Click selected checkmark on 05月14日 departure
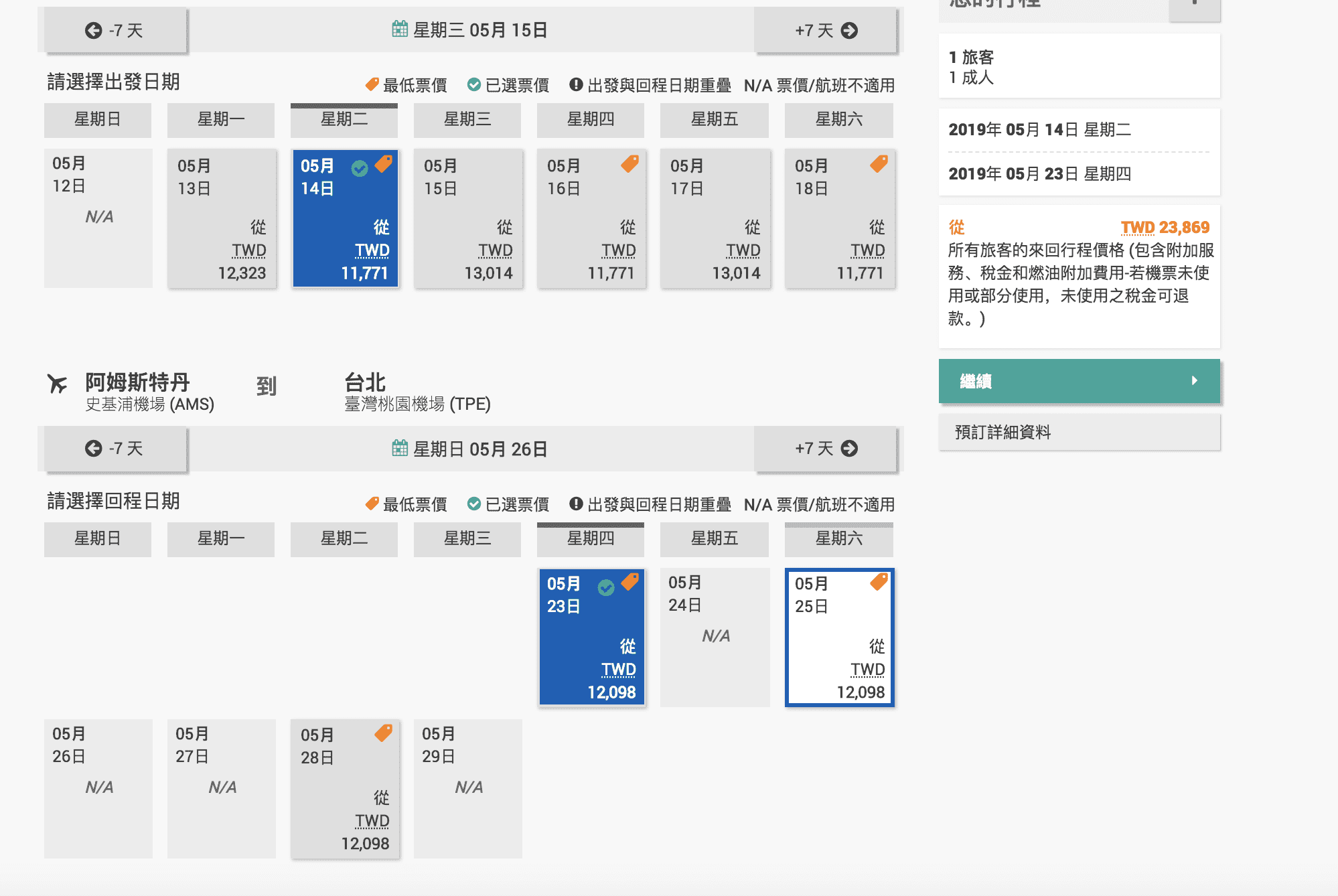The width and height of the screenshot is (1338, 896). click(x=360, y=168)
